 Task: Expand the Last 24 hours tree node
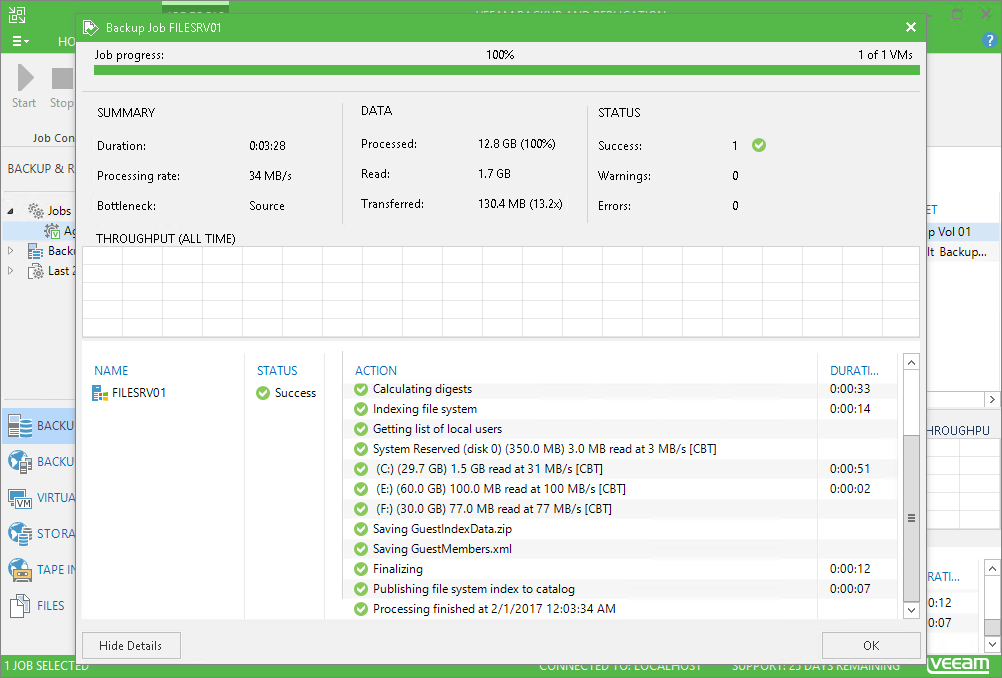click(x=10, y=270)
